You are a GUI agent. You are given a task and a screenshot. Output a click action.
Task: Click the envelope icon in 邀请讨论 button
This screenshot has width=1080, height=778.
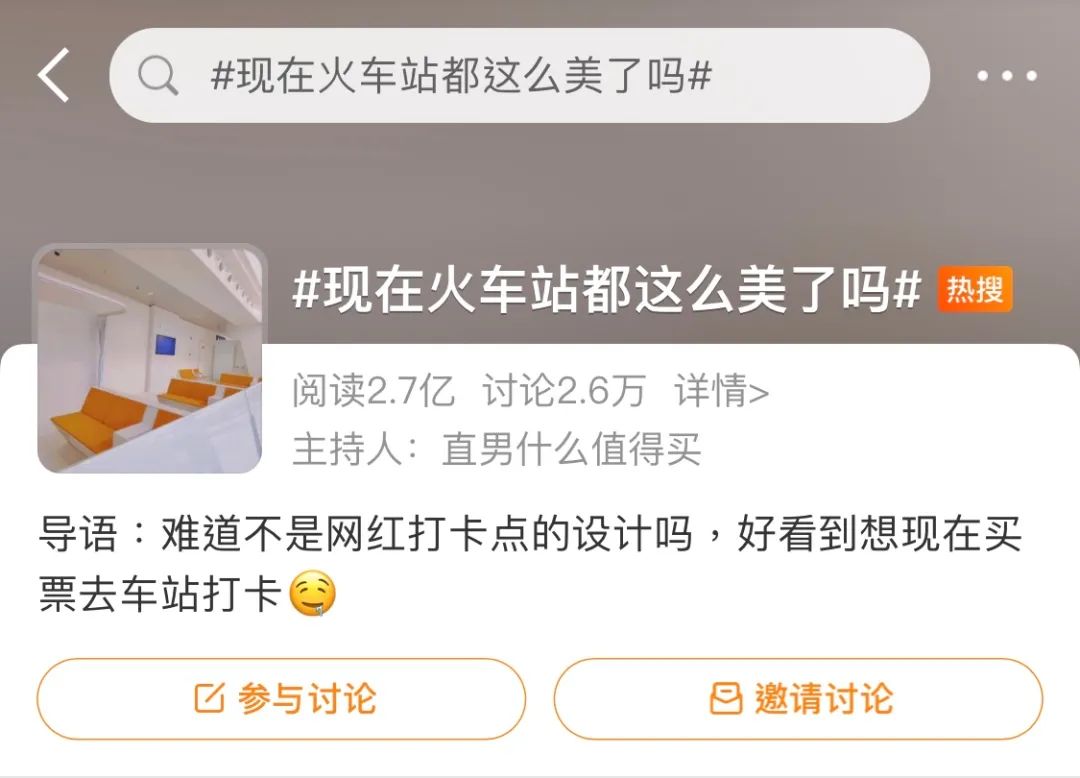(x=726, y=698)
